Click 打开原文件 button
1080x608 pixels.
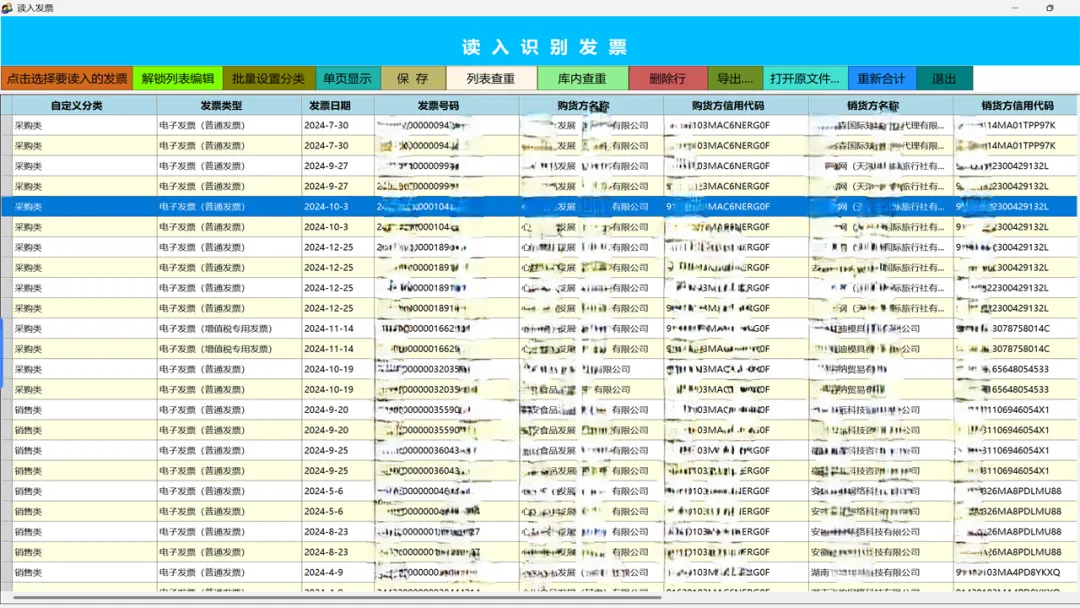(805, 78)
